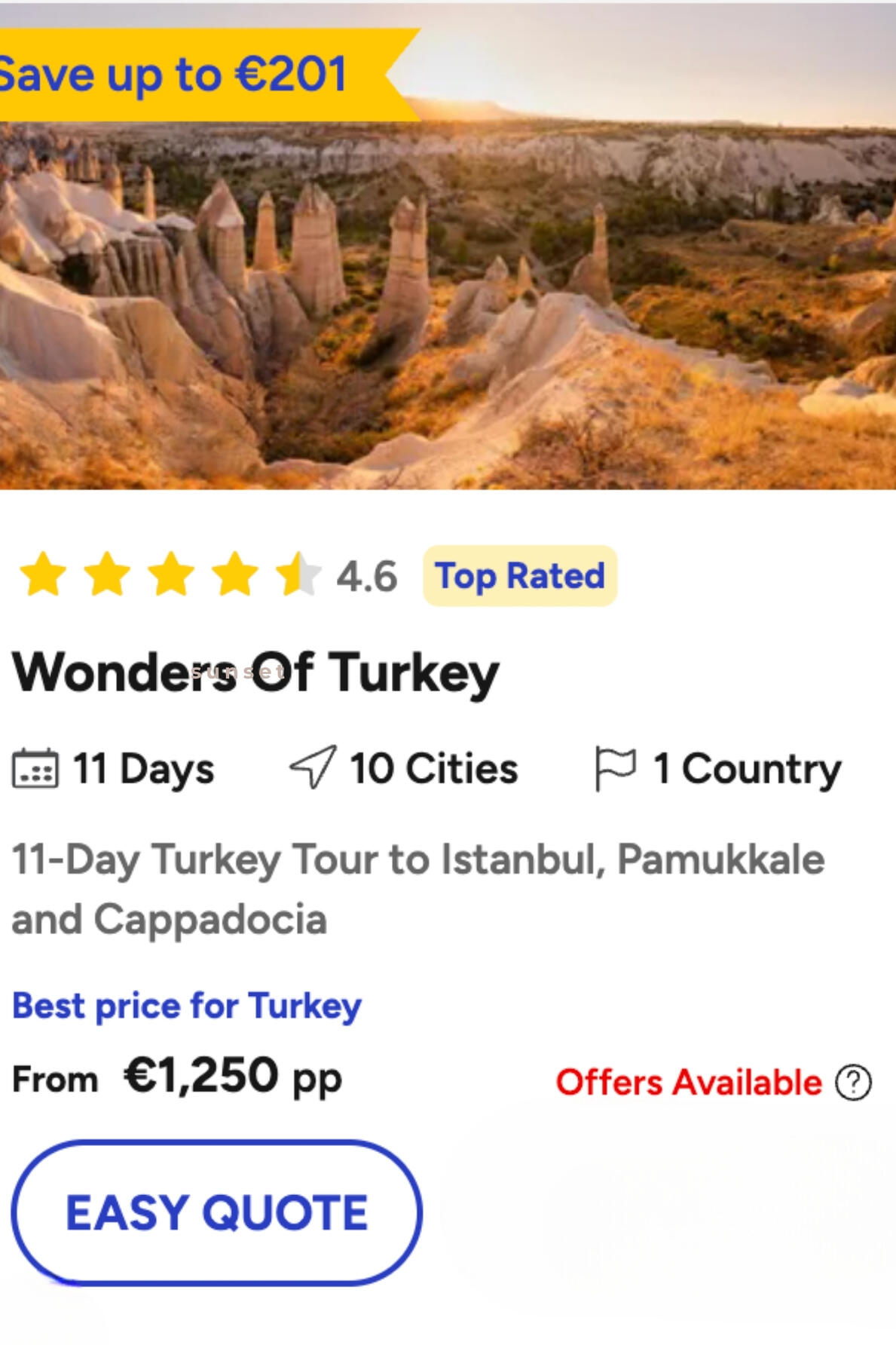The width and height of the screenshot is (896, 1345).
Task: Open the Offers Available help question mark
Action: [853, 1083]
